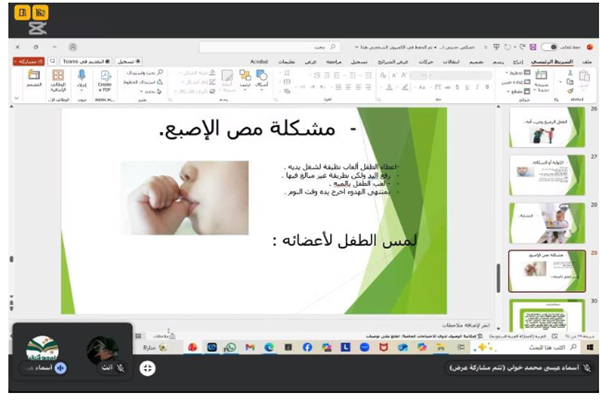Click the Create a PDF icon
The image size is (600, 400).
click(103, 81)
